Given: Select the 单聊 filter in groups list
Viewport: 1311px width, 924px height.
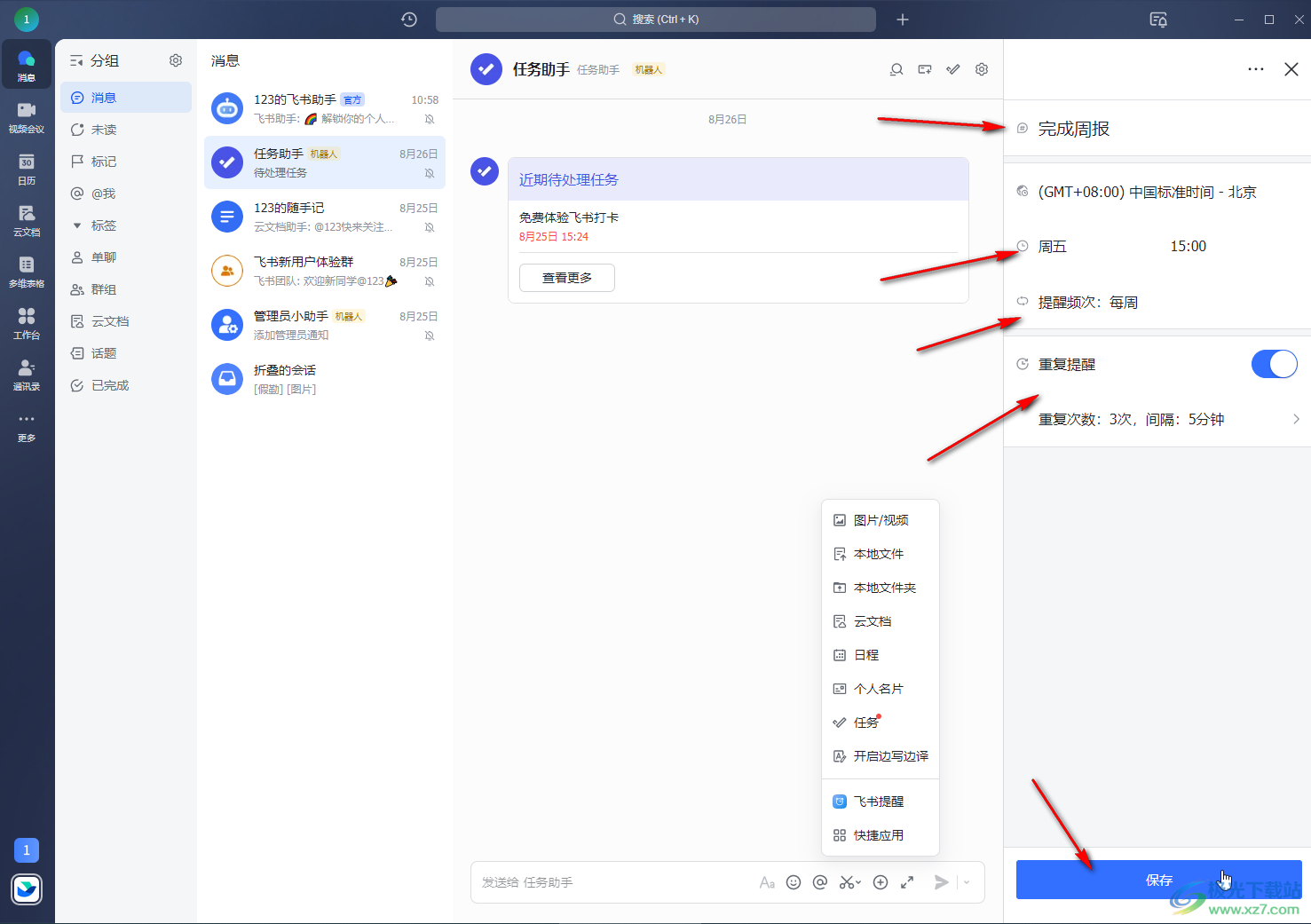Looking at the screenshot, I should pos(126,257).
